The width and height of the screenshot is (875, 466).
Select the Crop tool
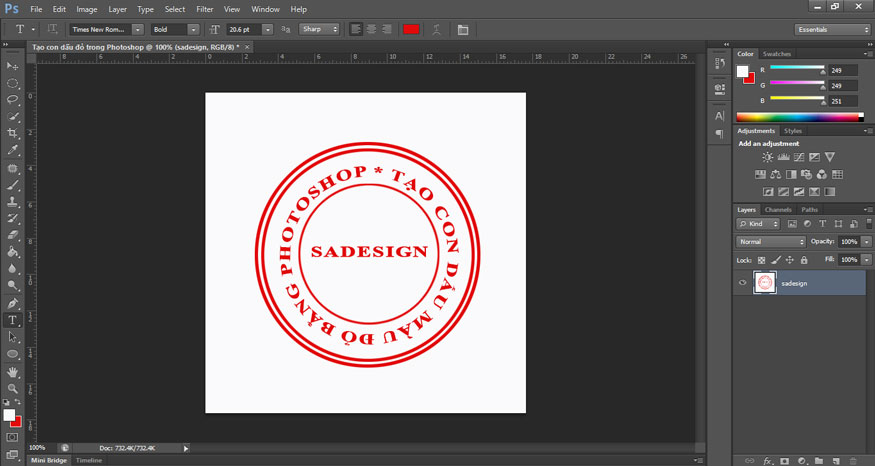(12, 133)
